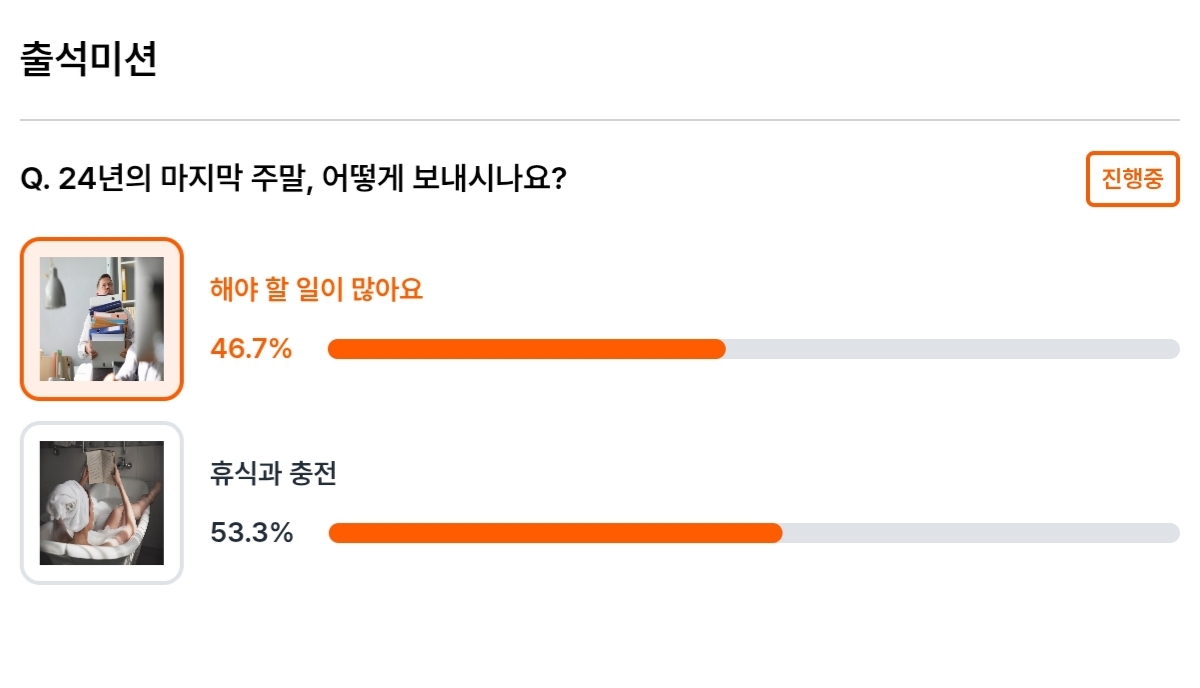The image size is (1200, 688).
Task: Click the right end of the 53.3% progress track
Action: (1172, 533)
